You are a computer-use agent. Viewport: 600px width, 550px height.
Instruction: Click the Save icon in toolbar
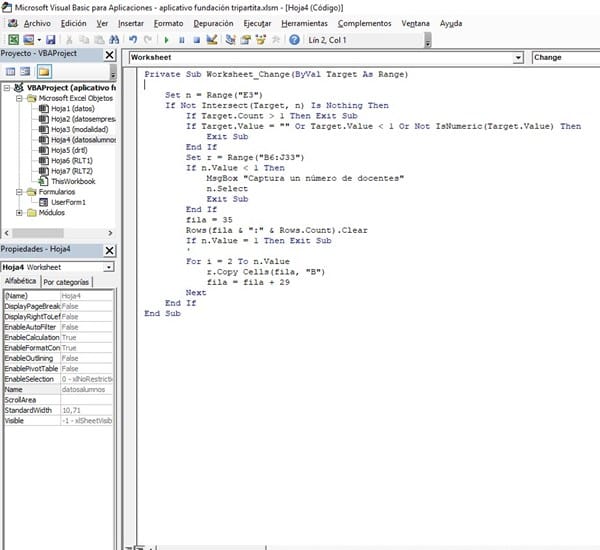pos(48,39)
